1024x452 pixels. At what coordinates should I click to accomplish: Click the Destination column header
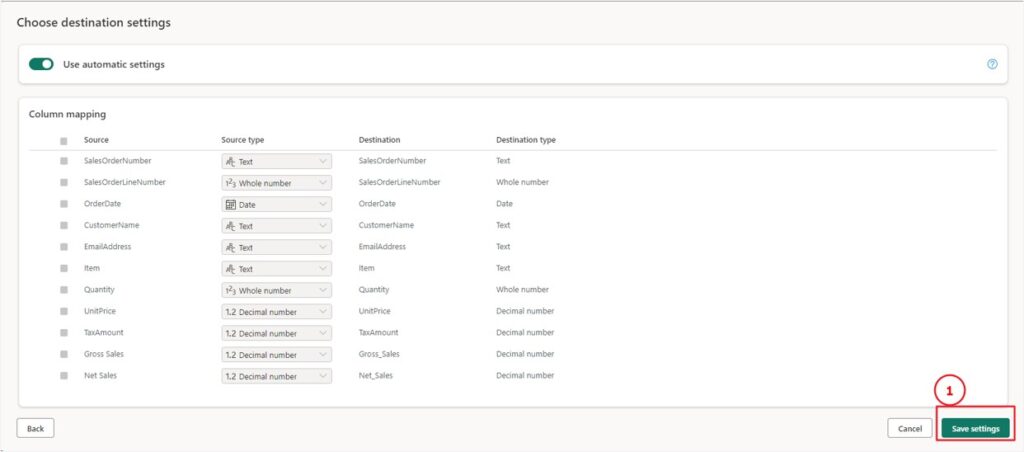pyautogui.click(x=379, y=140)
